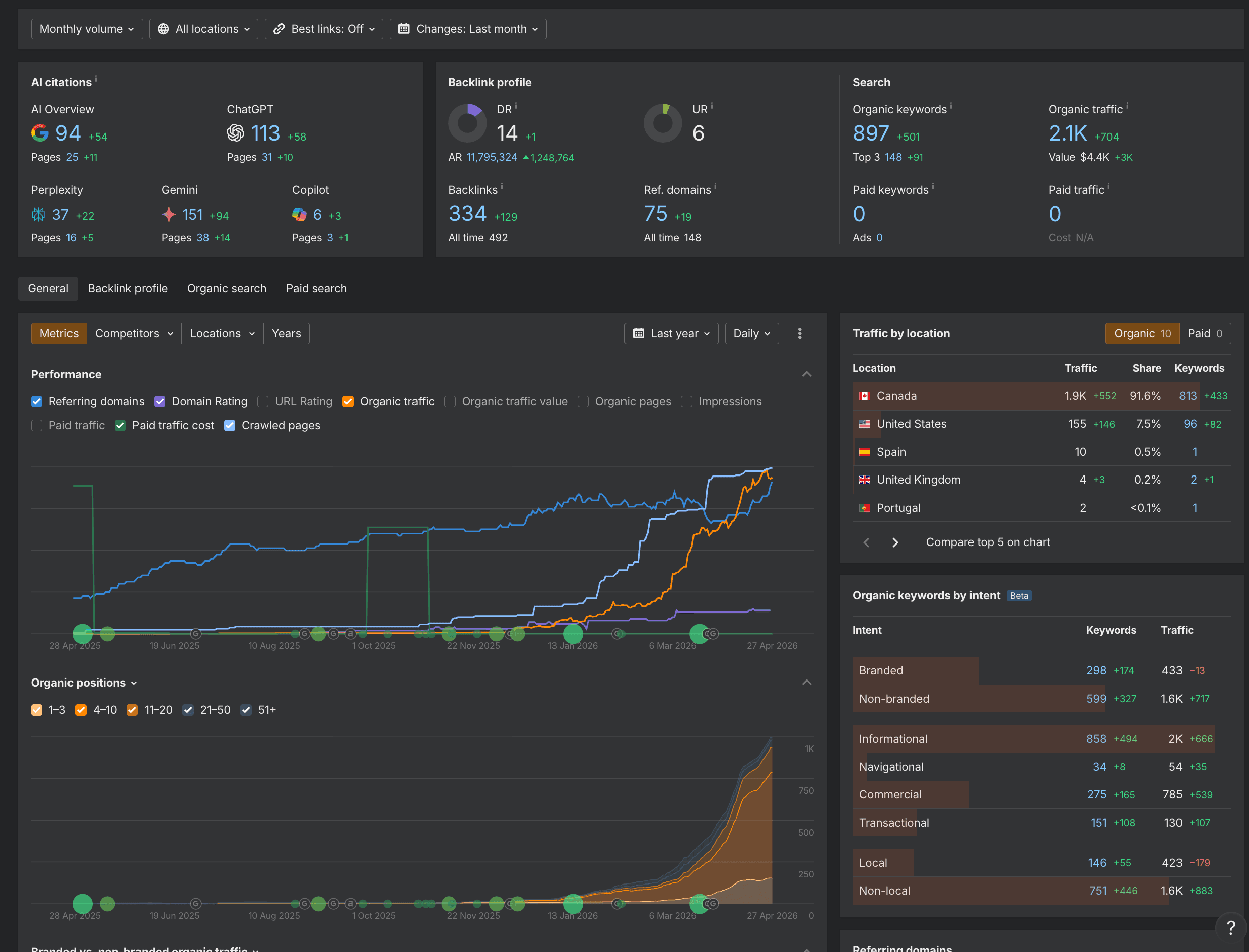Toggle the 4–10 positions swatch checkbox
Viewport: 1249px width, 952px height.
coord(81,710)
